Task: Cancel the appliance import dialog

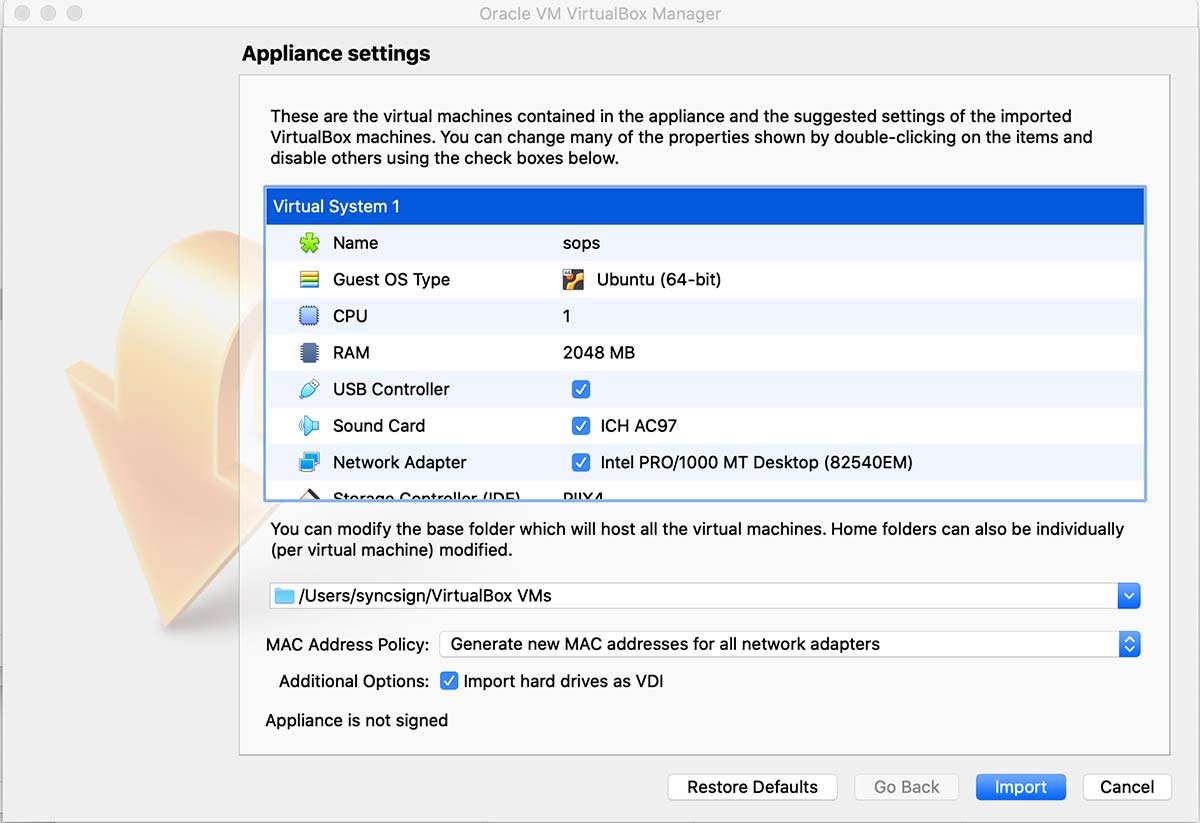Action: click(1127, 787)
